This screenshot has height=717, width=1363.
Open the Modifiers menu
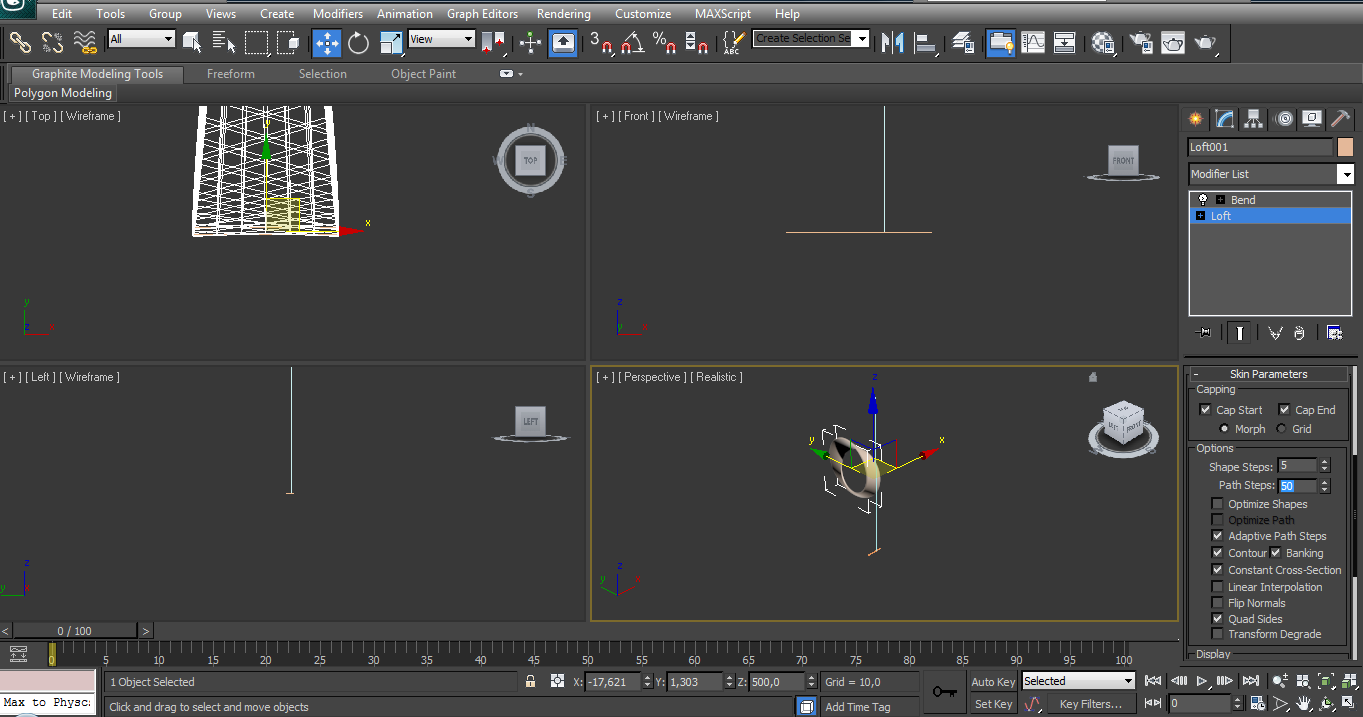pyautogui.click(x=337, y=14)
